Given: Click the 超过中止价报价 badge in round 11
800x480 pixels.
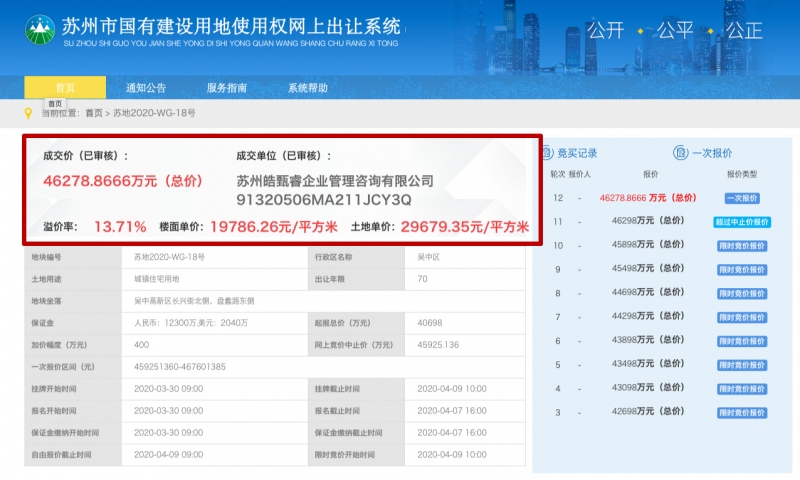Looking at the screenshot, I should 742,221.
